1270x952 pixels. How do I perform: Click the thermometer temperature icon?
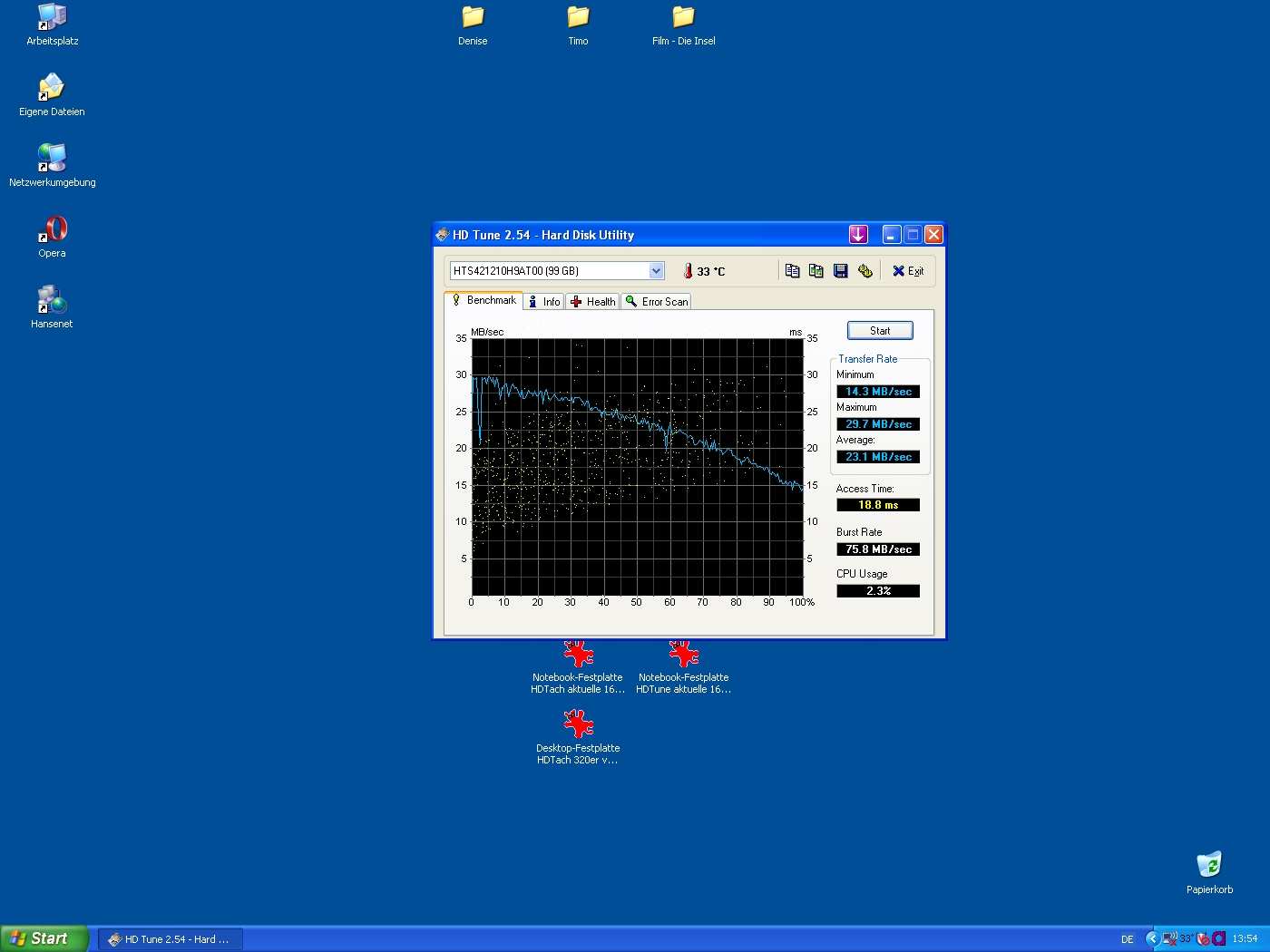(688, 271)
